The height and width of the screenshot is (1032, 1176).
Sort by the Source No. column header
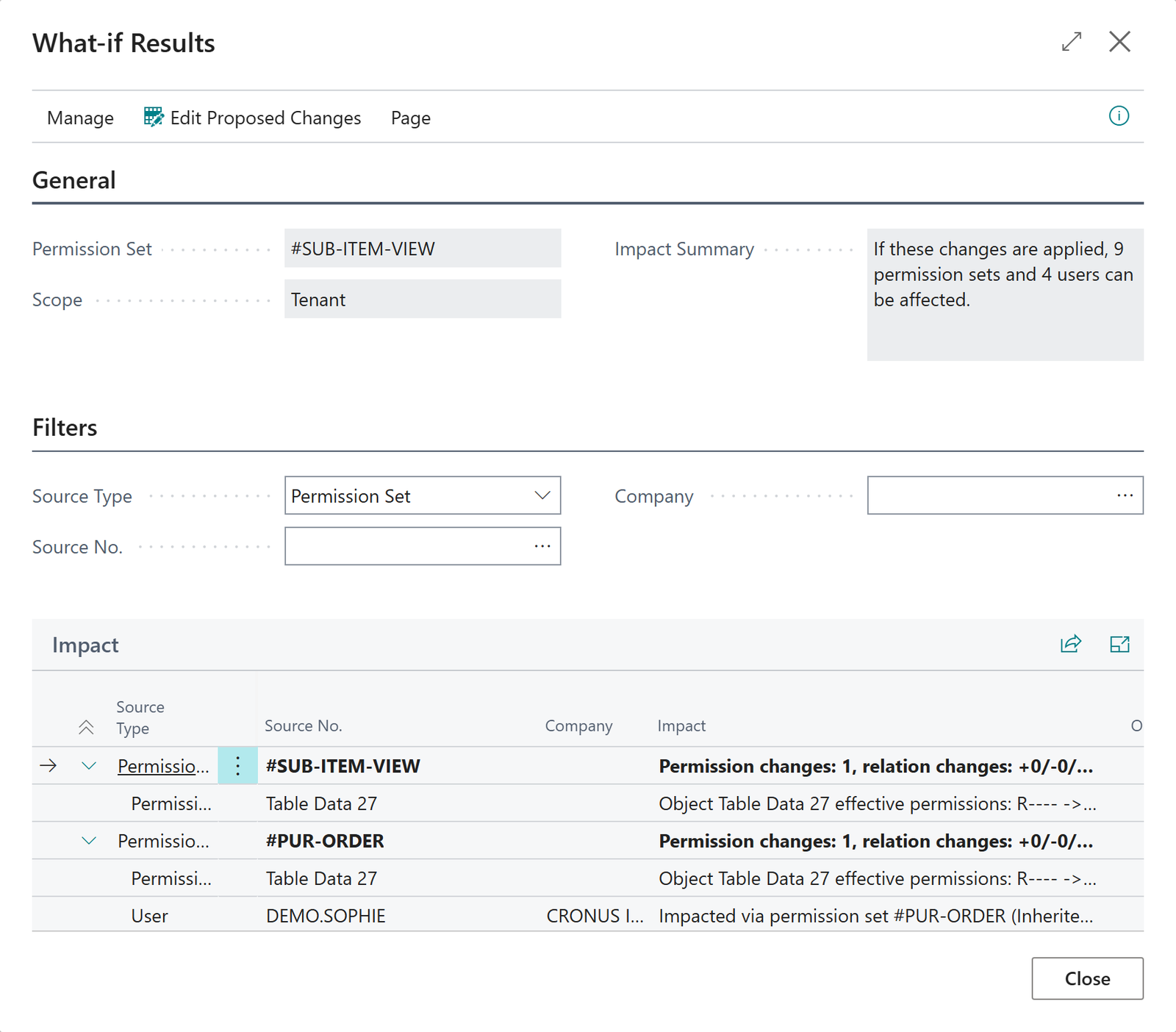304,725
